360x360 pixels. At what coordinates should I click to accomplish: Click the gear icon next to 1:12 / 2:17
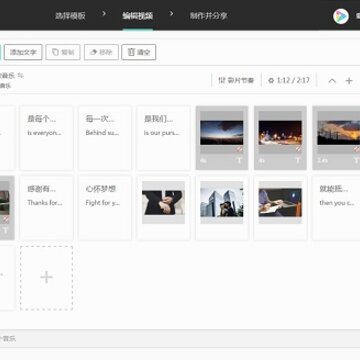(x=271, y=80)
